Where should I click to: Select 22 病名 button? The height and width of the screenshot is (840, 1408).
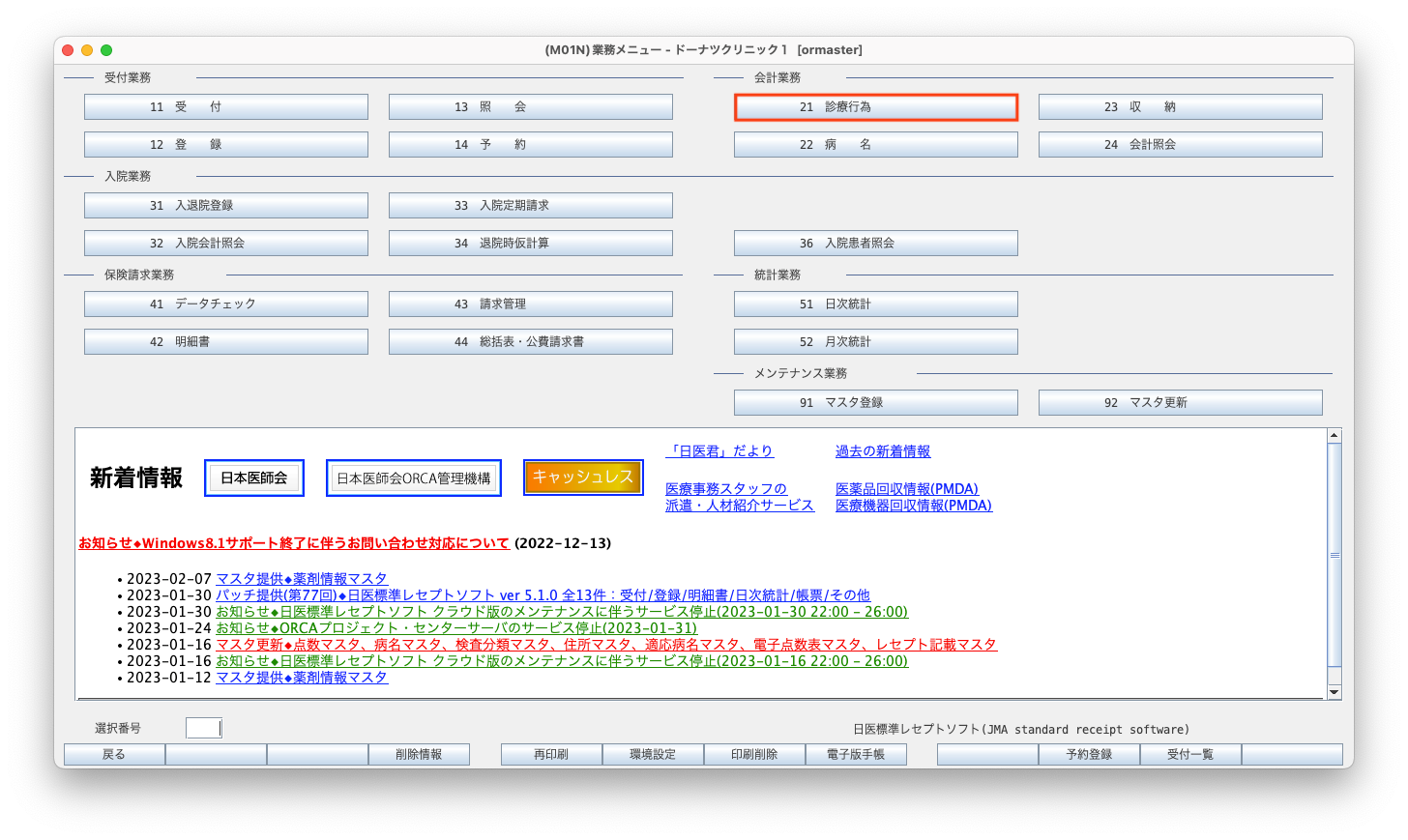pos(875,145)
